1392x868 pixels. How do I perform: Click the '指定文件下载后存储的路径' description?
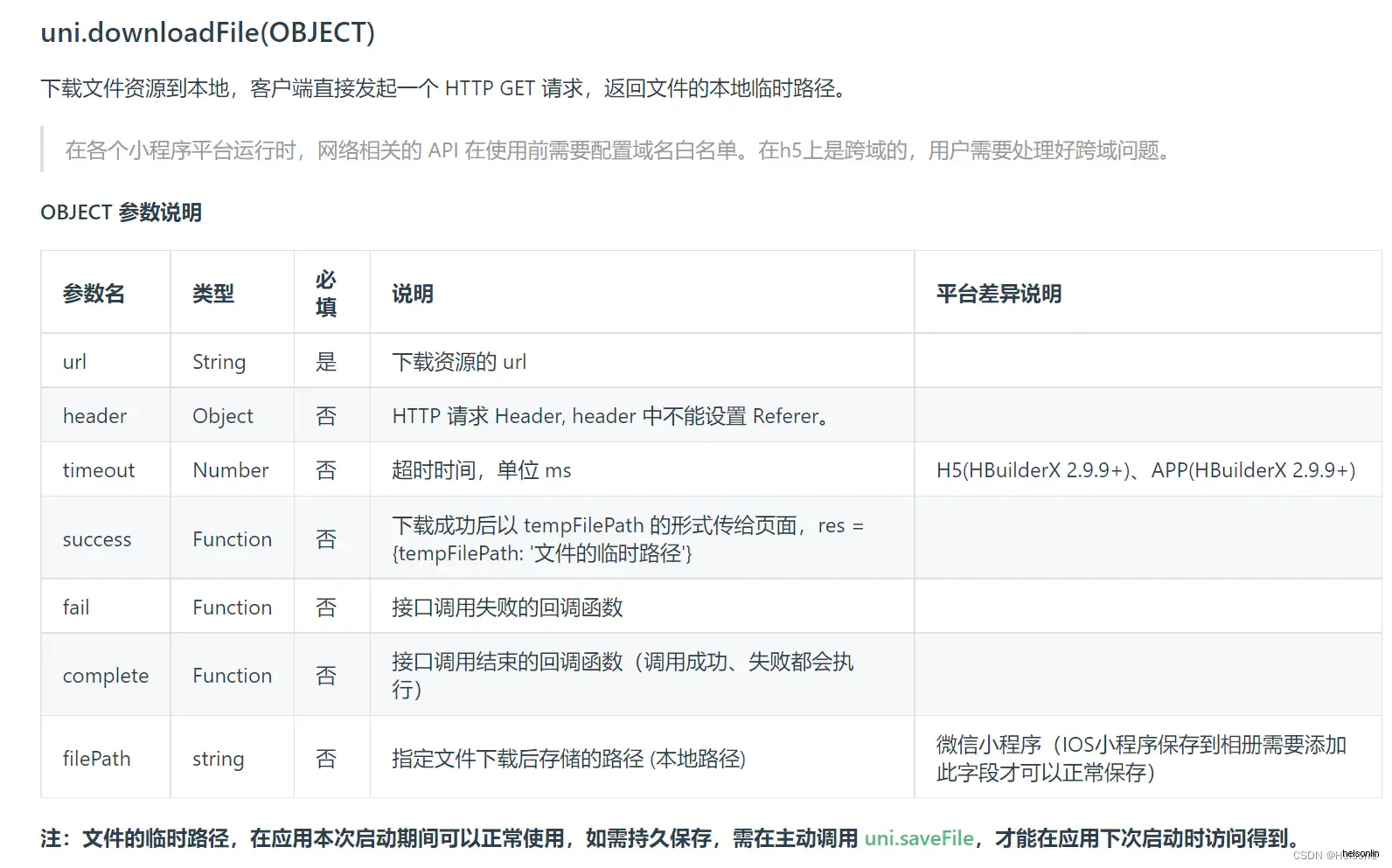[x=568, y=759]
